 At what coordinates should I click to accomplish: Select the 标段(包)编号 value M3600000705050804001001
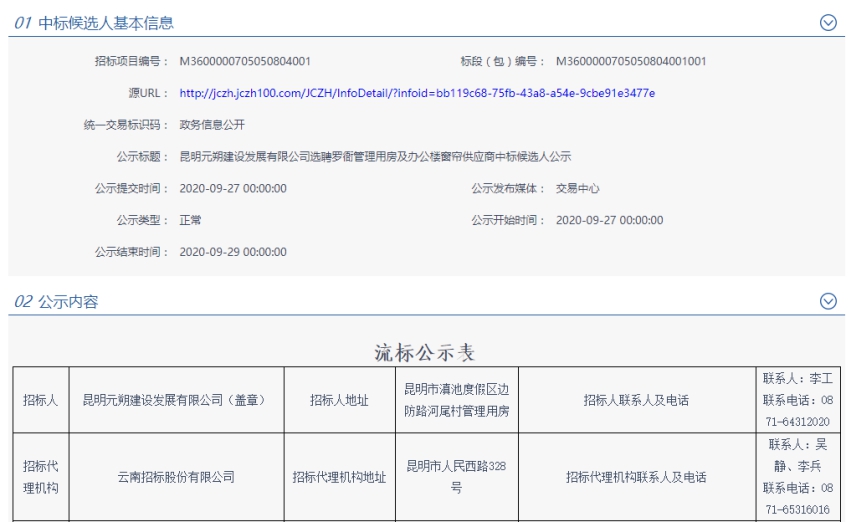click(x=630, y=61)
